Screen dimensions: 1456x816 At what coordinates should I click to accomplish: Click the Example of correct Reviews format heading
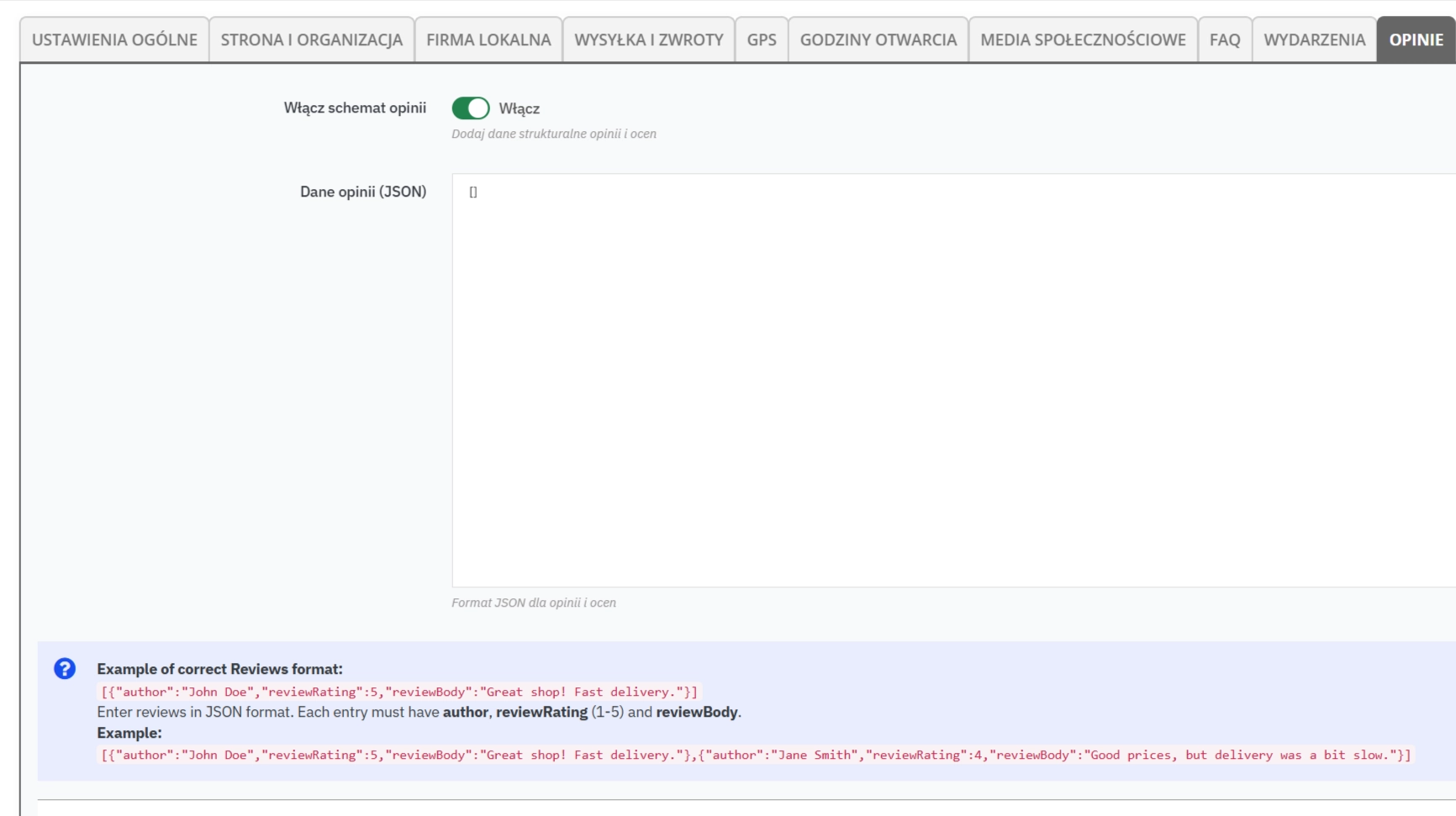pos(219,669)
